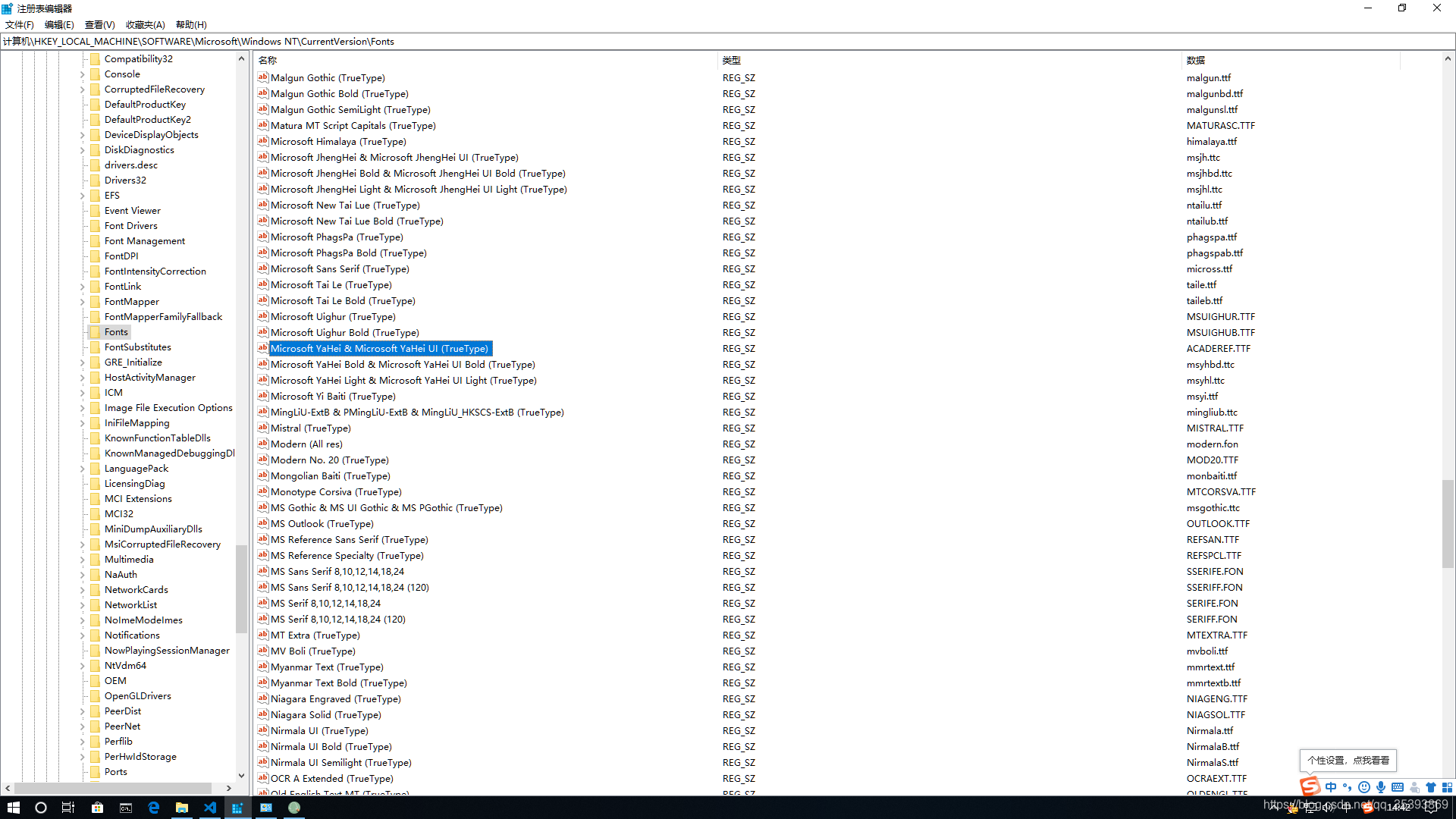The image size is (1456, 819).
Task: Expand the Perflib tree node
Action: pyautogui.click(x=82, y=742)
